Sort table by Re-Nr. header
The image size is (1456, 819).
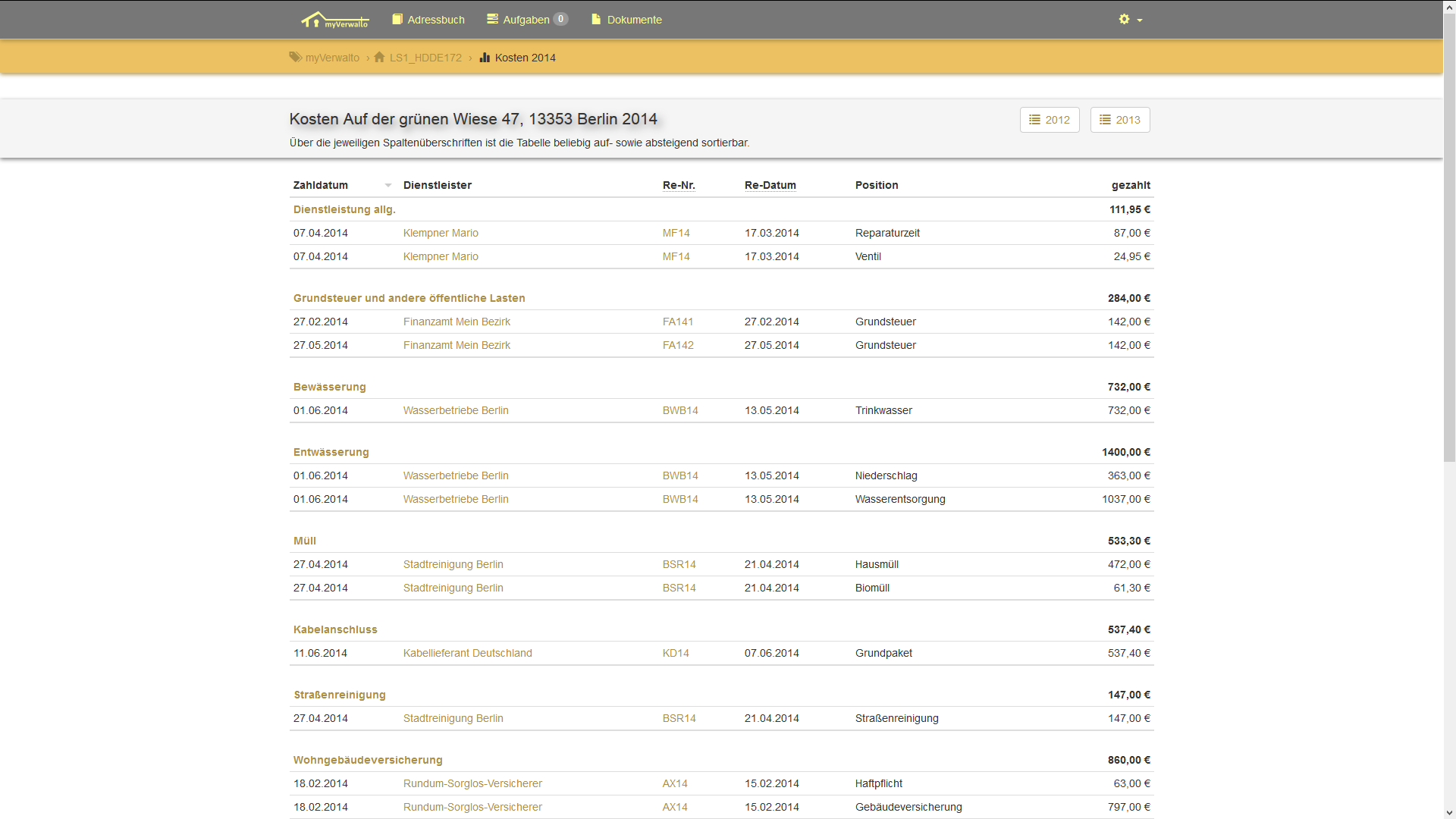(x=679, y=185)
